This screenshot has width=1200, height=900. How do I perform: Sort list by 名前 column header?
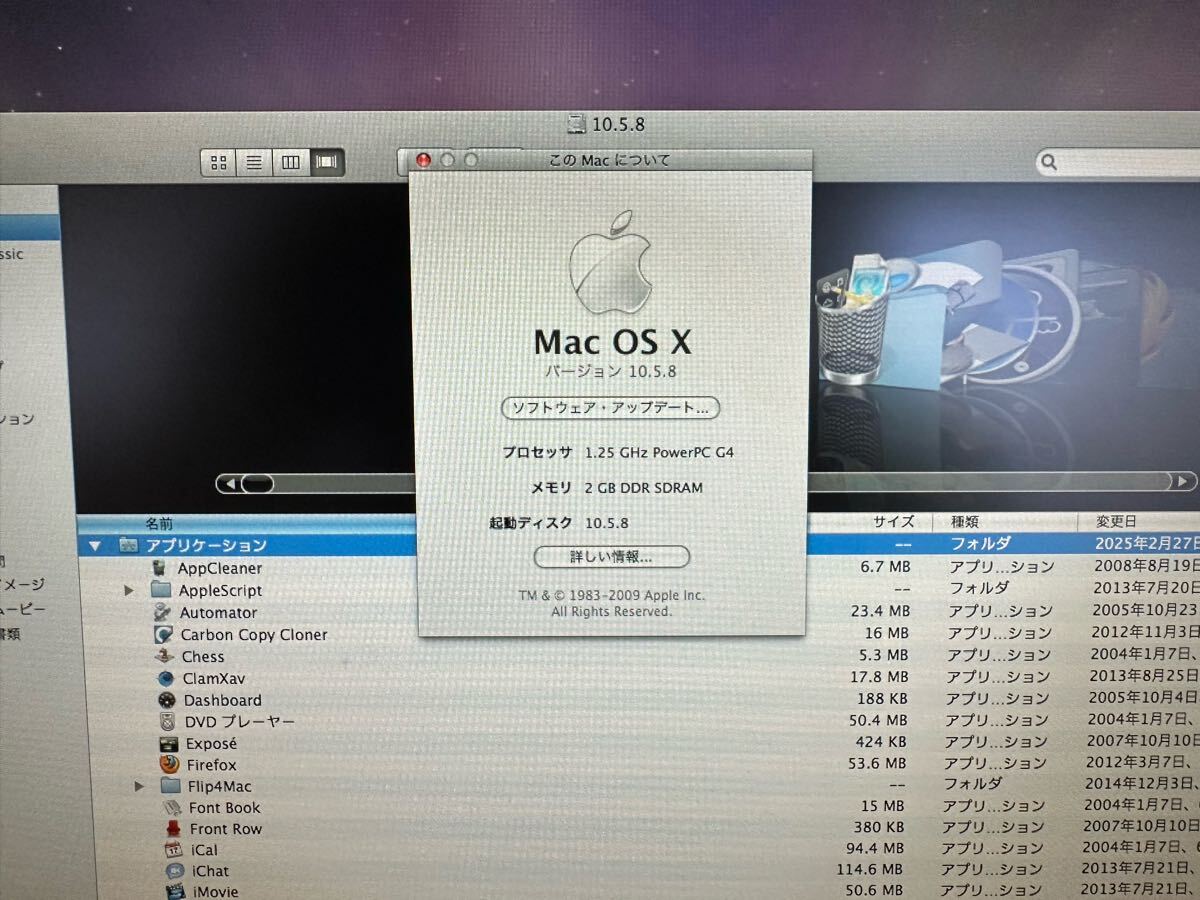pos(159,523)
